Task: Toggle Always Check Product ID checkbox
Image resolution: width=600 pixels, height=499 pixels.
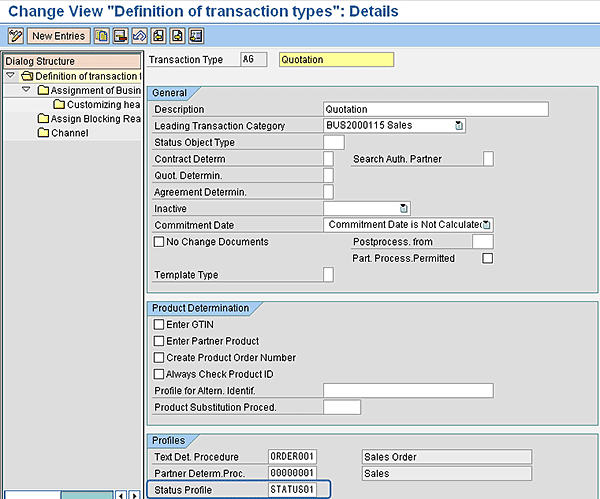Action: pos(159,374)
